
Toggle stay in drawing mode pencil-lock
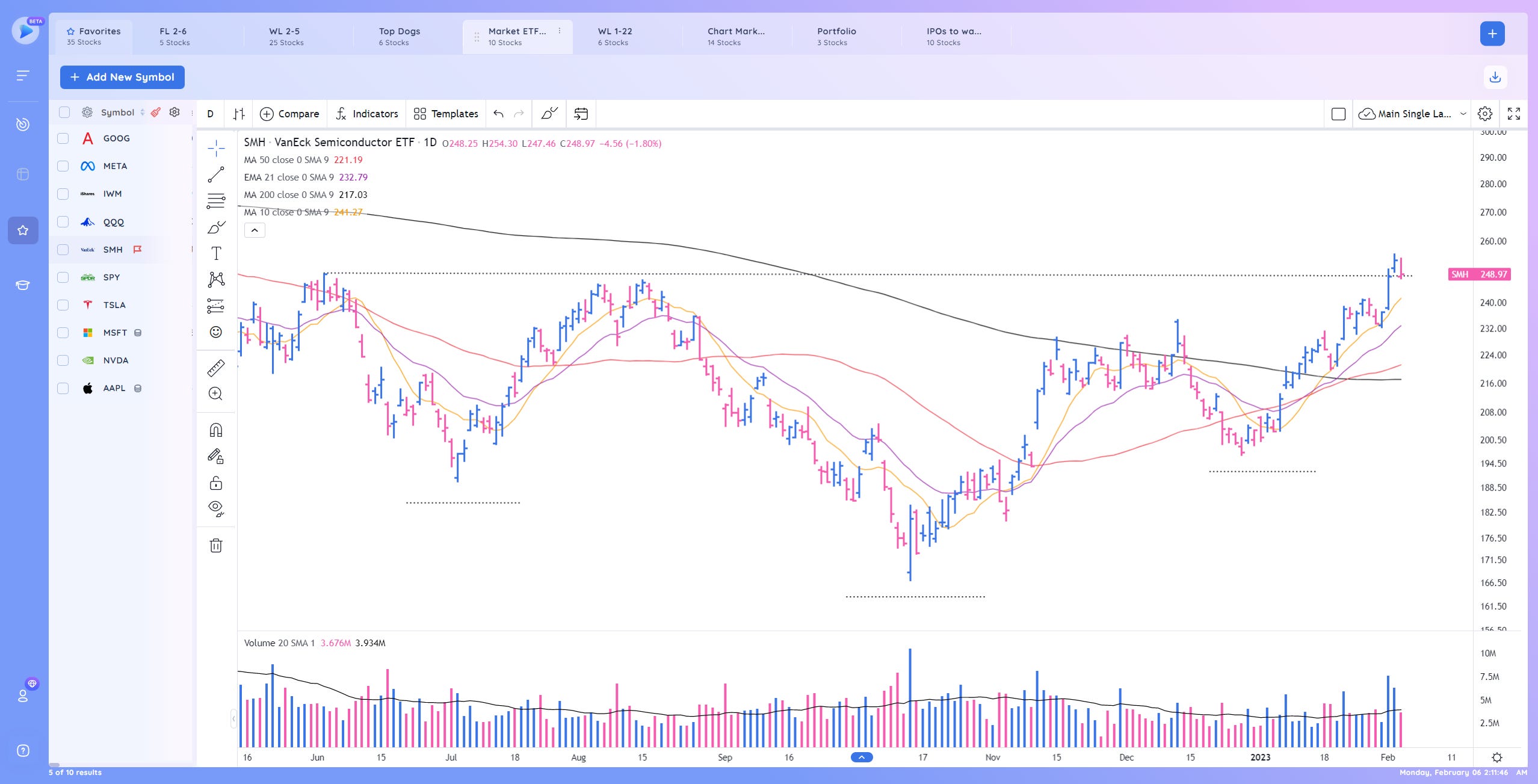216,457
